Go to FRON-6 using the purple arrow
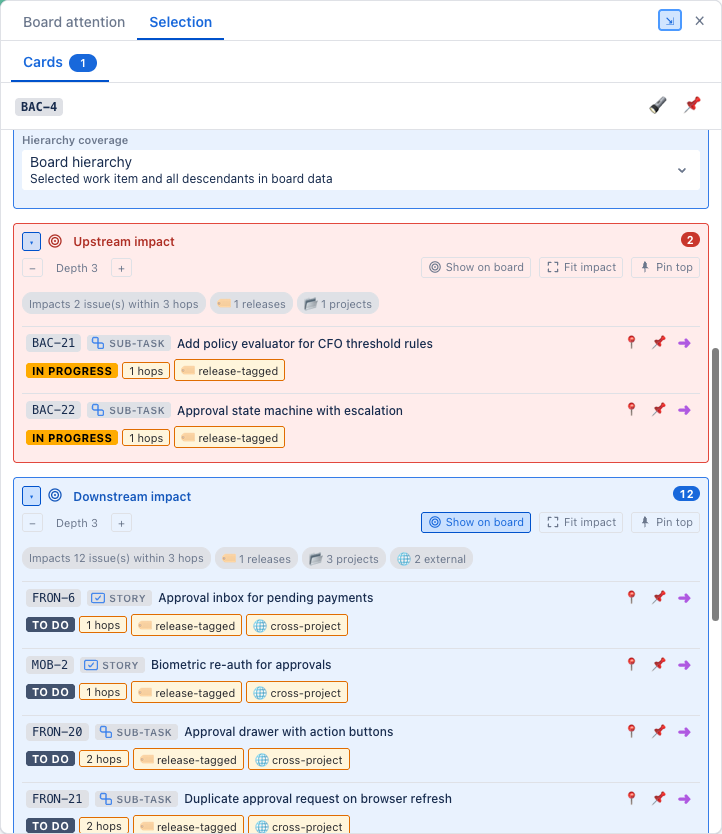Image resolution: width=722 pixels, height=834 pixels. (x=684, y=598)
